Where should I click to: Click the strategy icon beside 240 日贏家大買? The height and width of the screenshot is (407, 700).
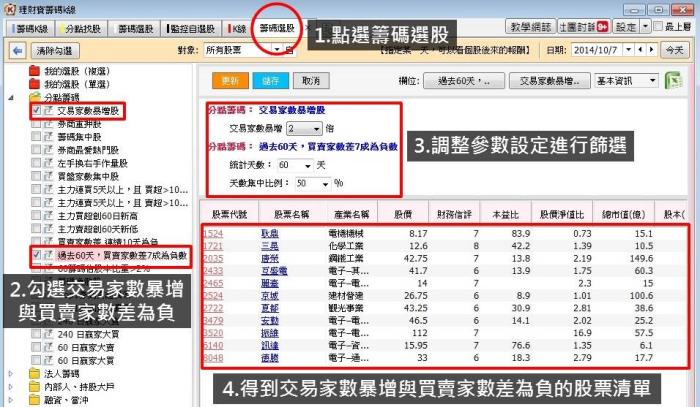49,334
